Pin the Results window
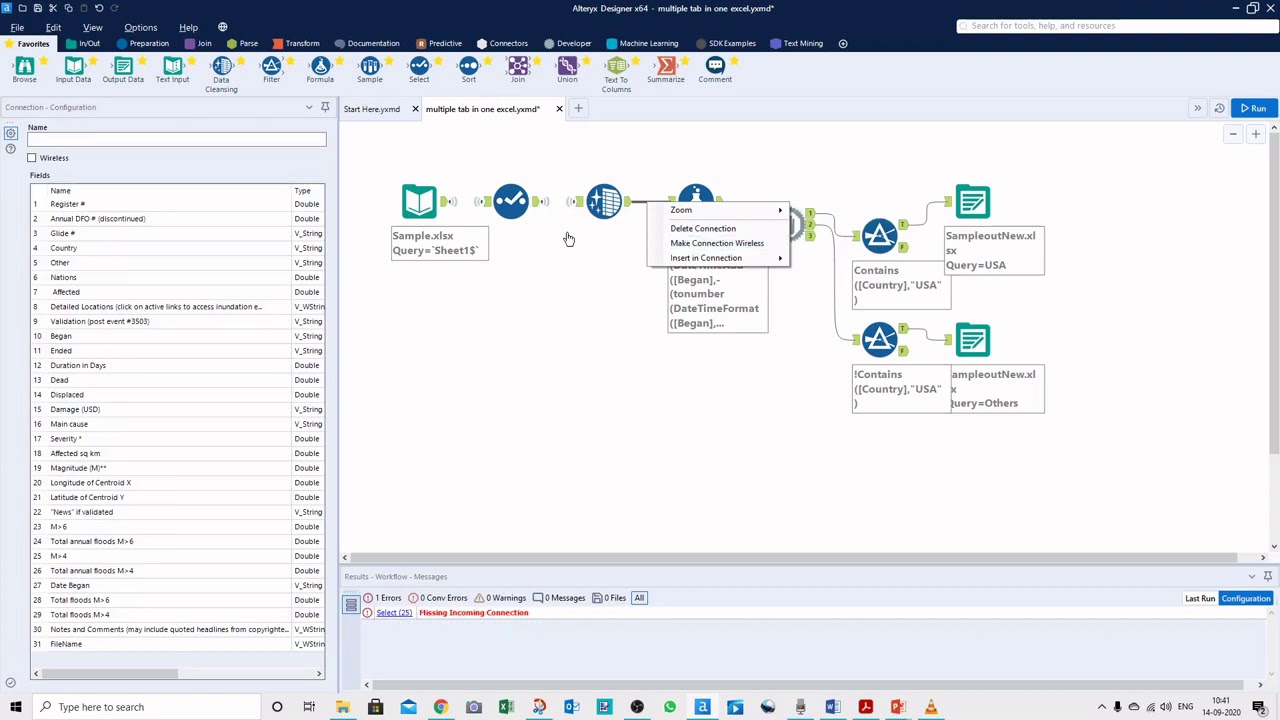This screenshot has height=720, width=1280. point(1268,576)
